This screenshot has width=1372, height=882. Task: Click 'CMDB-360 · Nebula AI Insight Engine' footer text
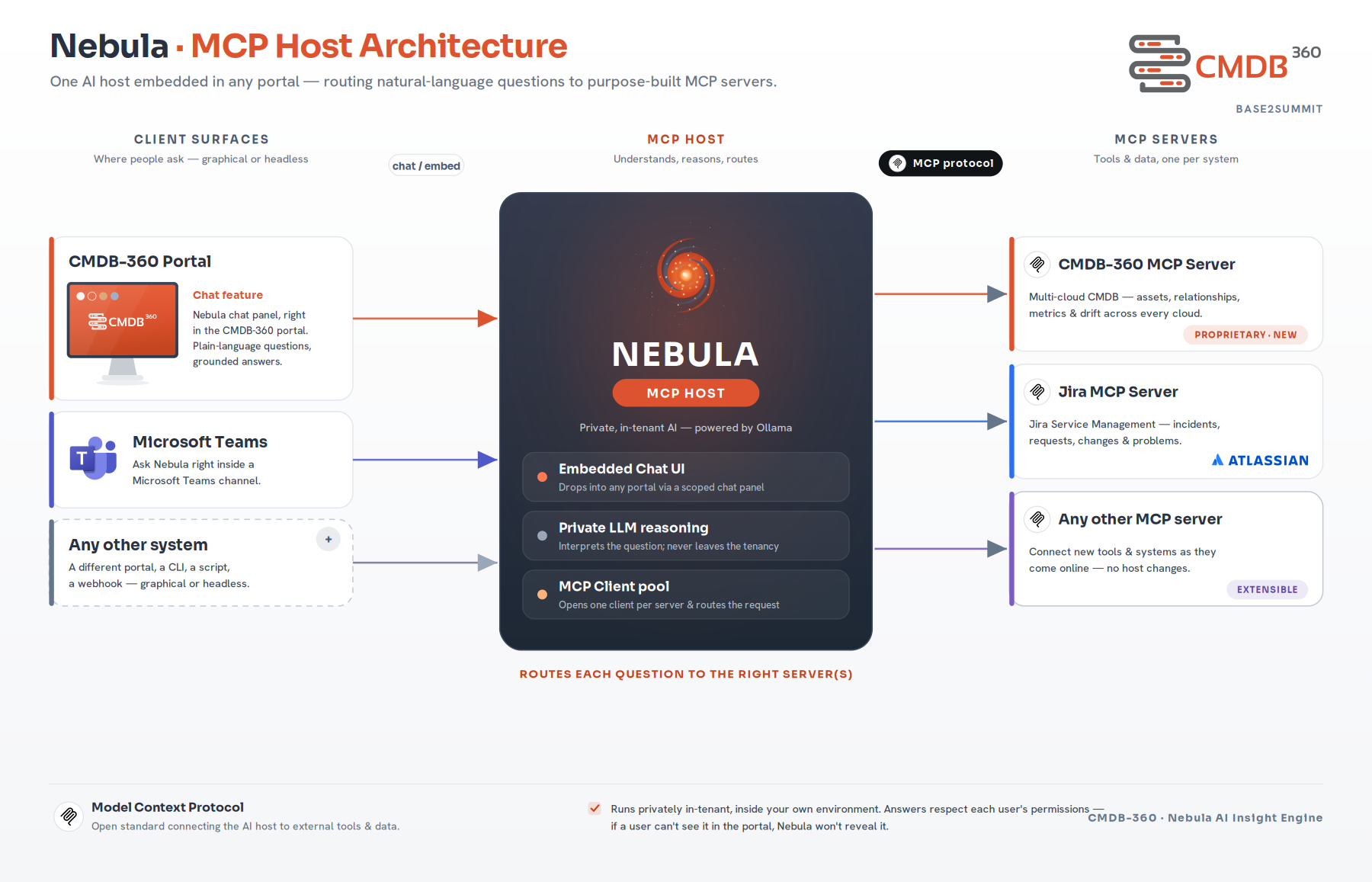pyautogui.click(x=1205, y=818)
